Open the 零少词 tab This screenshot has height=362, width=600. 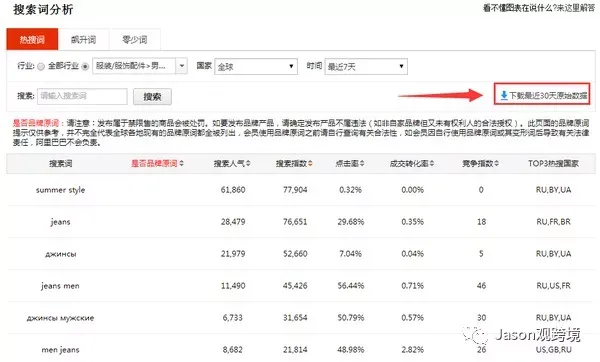pyautogui.click(x=135, y=39)
